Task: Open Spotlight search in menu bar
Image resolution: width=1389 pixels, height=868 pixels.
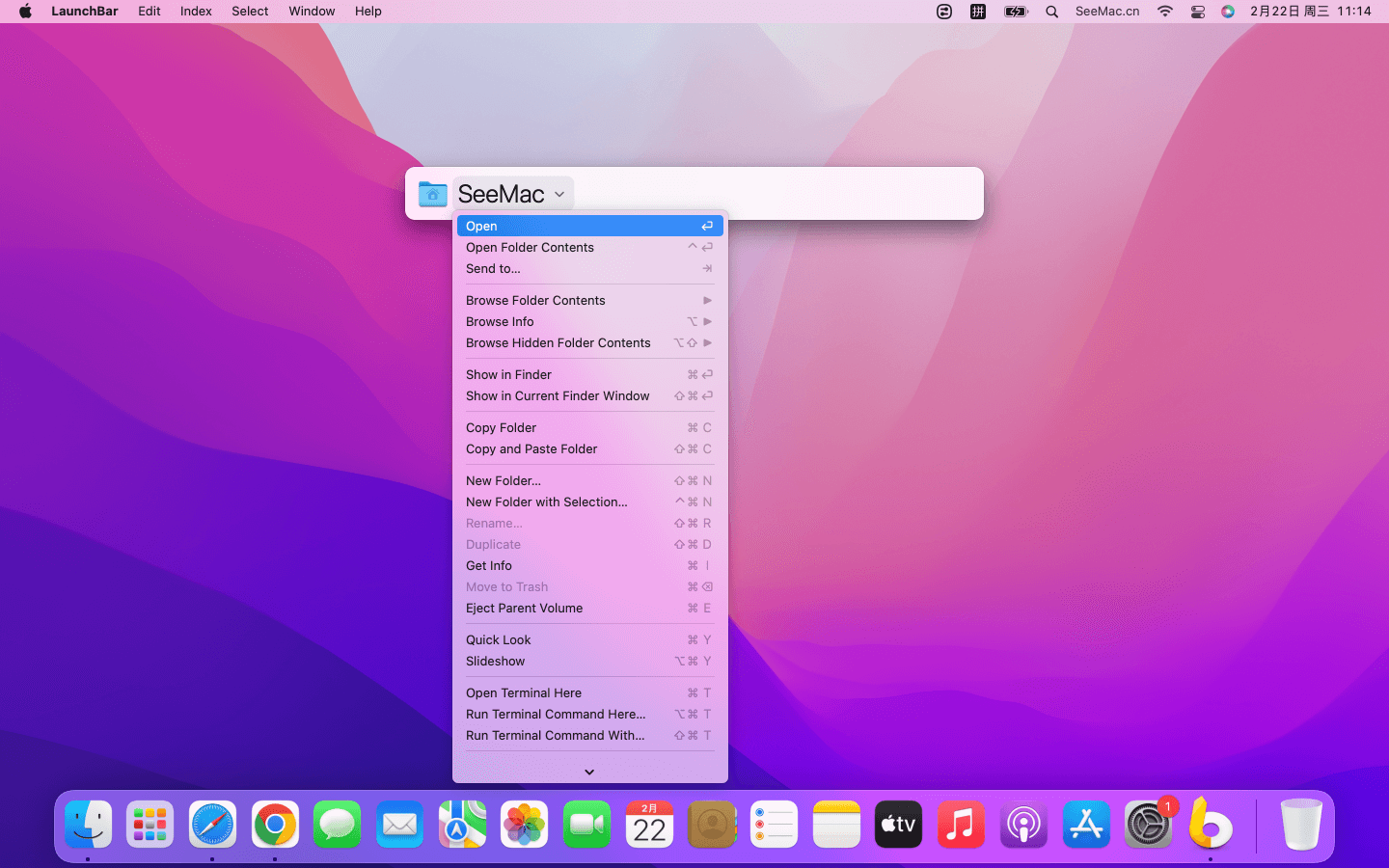Action: (x=1052, y=12)
